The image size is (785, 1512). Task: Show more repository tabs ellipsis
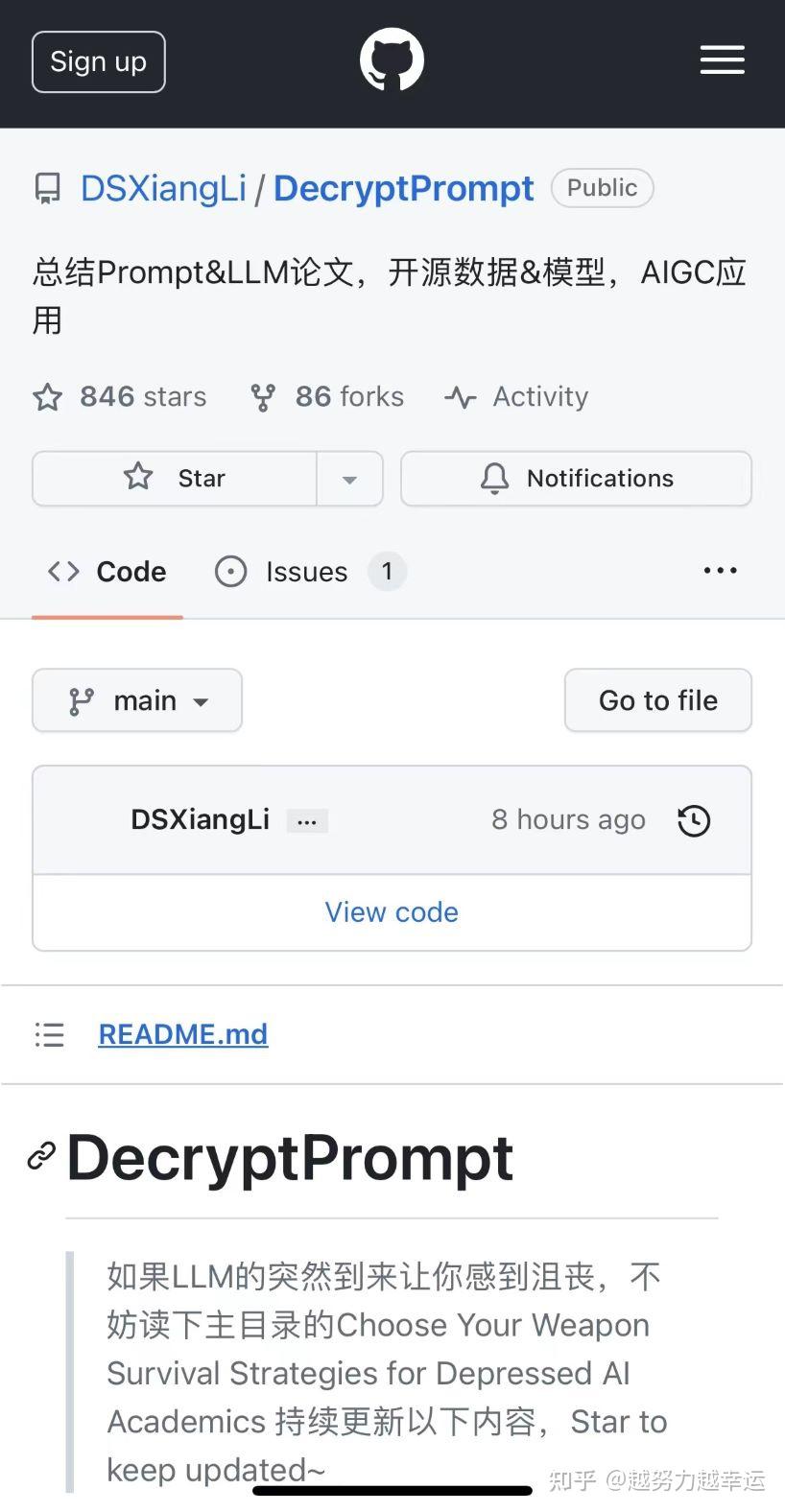pos(720,571)
